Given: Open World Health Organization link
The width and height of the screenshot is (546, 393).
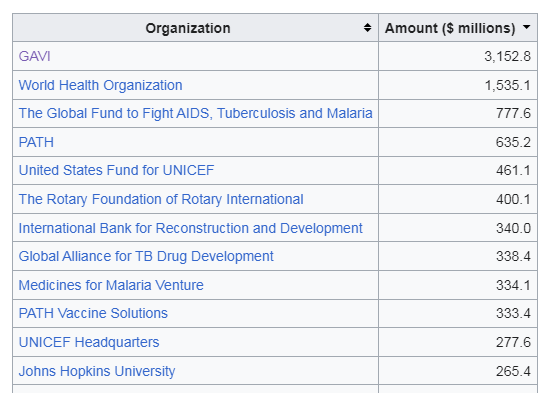Looking at the screenshot, I should (x=100, y=85).
